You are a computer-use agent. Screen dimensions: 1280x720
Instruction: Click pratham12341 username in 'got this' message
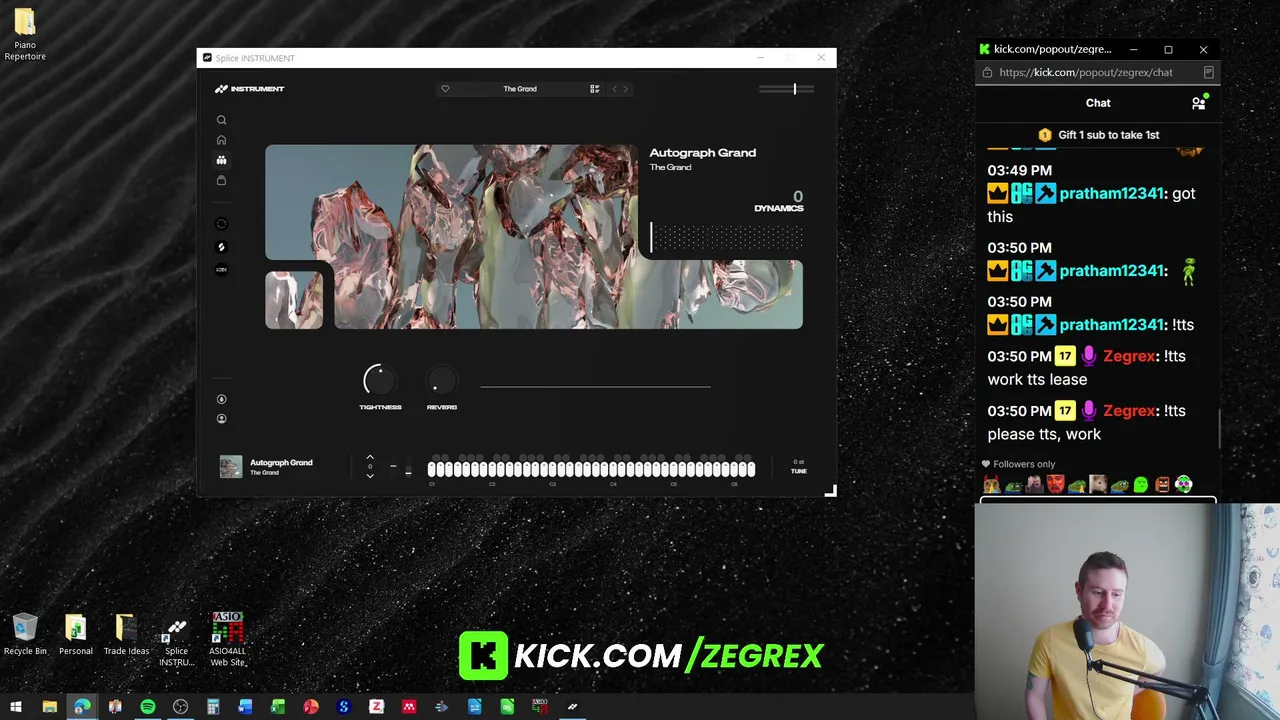pyautogui.click(x=1112, y=194)
